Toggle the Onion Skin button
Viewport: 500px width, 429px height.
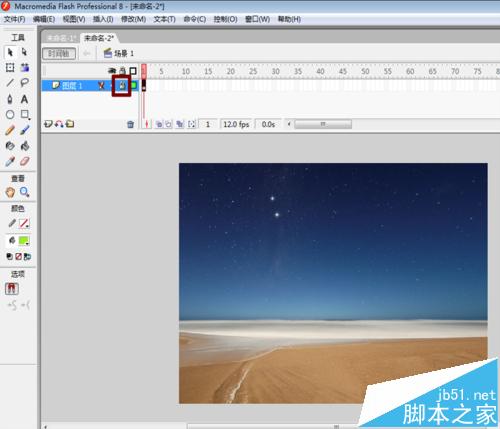pos(159,124)
